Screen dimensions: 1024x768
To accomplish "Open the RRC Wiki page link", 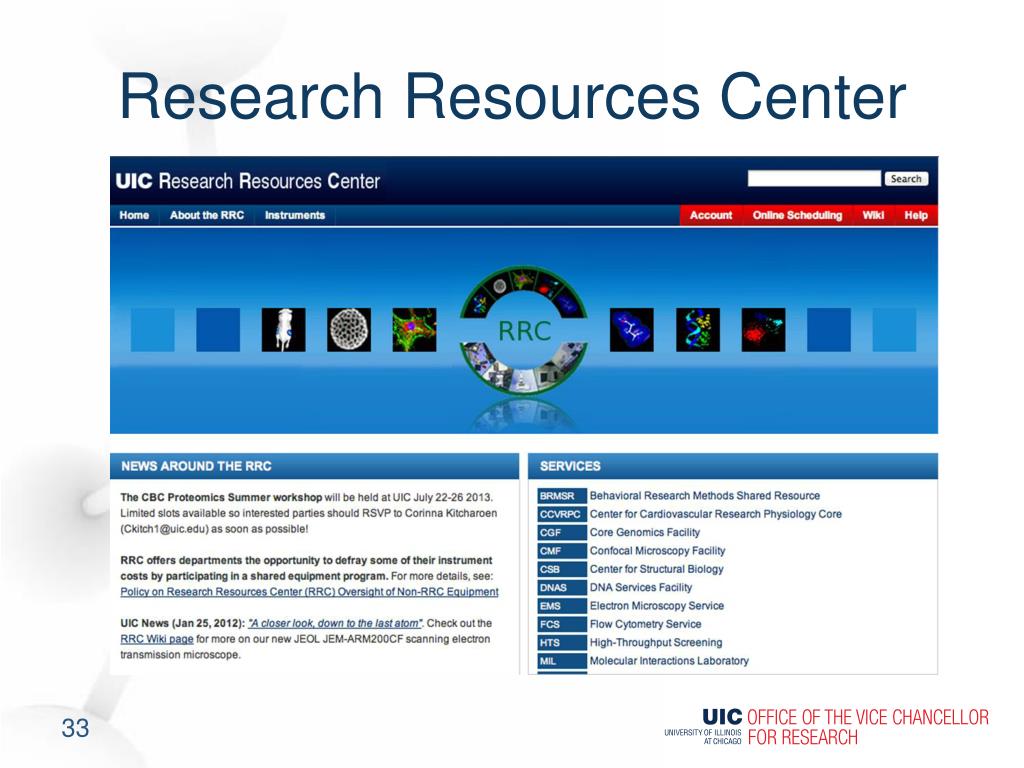I will [157, 639].
